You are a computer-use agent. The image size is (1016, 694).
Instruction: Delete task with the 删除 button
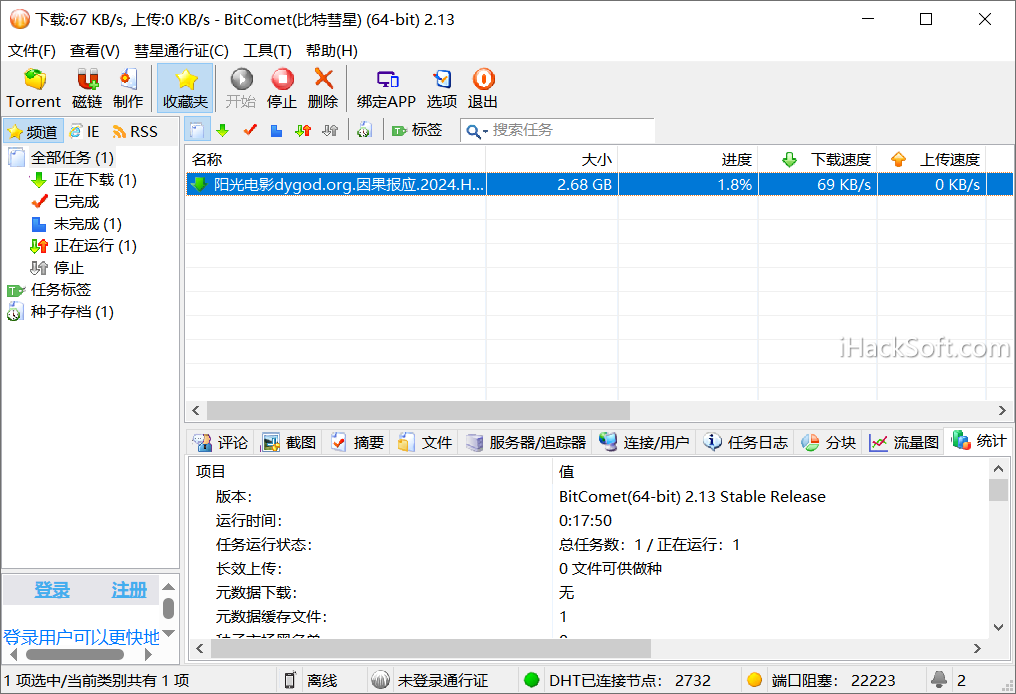[323, 88]
